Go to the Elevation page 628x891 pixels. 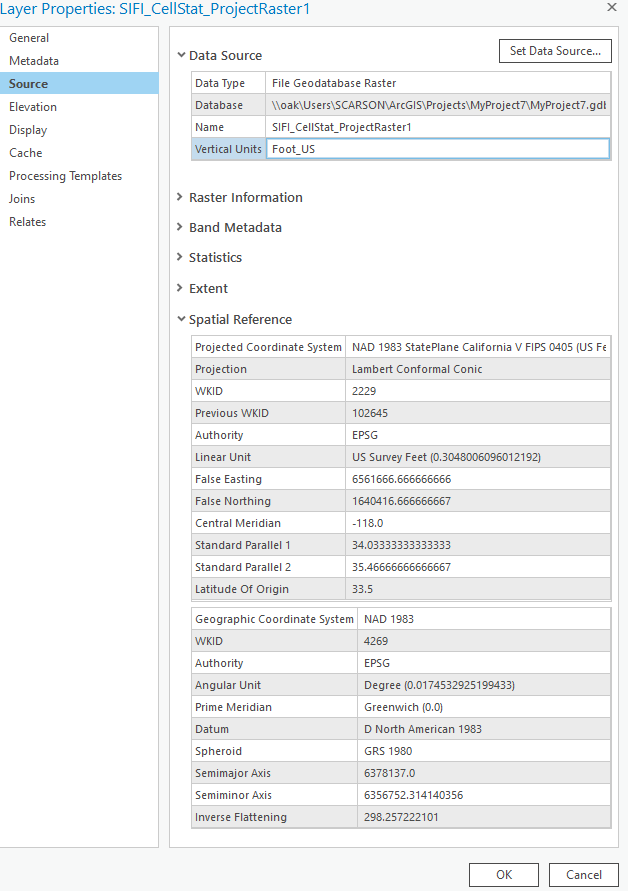click(x=33, y=107)
